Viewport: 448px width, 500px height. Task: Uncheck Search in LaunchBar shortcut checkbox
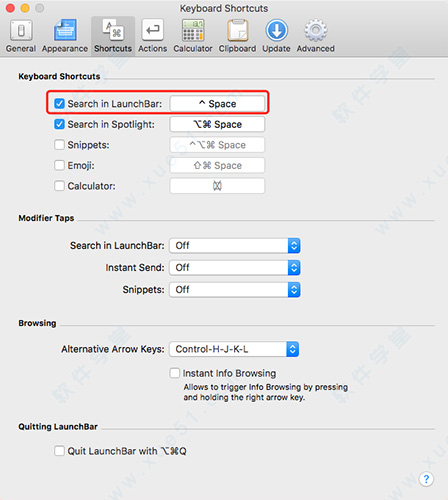[59, 104]
